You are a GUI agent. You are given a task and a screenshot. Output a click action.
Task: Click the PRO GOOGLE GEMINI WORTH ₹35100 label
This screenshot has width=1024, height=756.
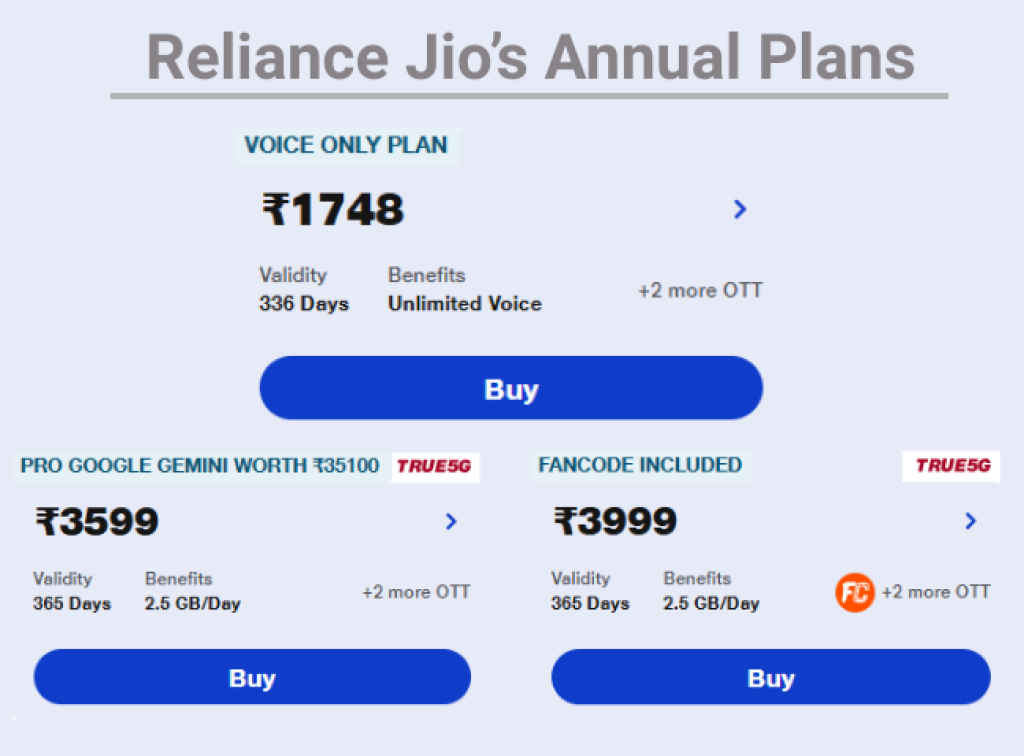pos(200,466)
